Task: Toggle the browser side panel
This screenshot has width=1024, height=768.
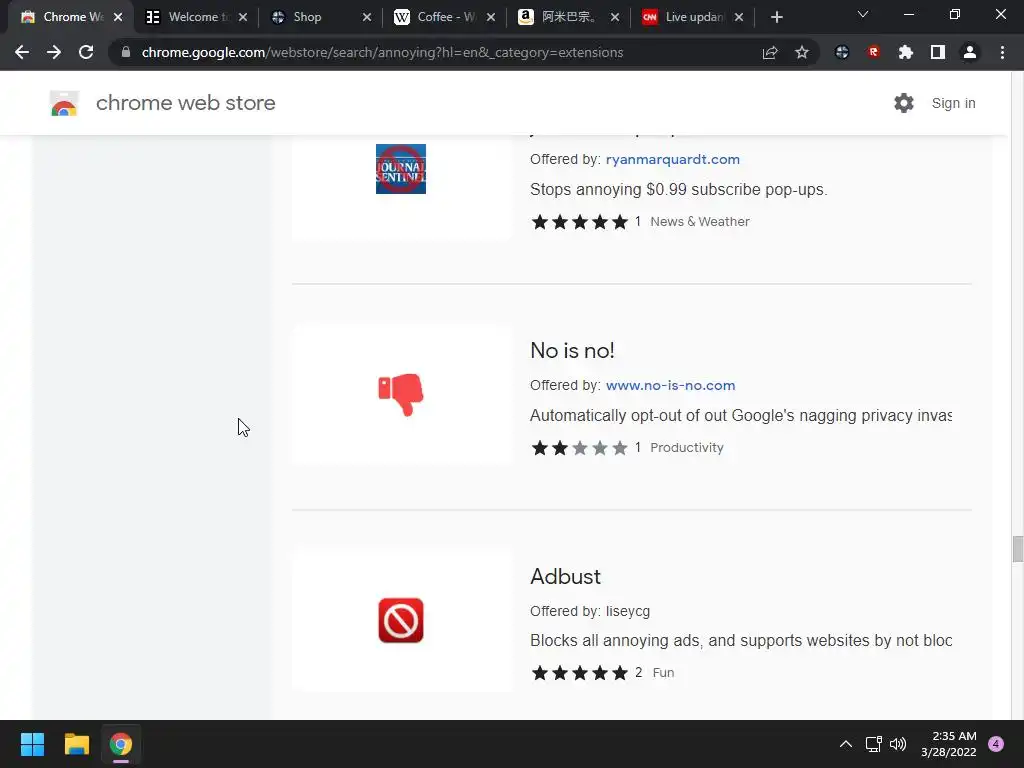Action: (x=938, y=52)
